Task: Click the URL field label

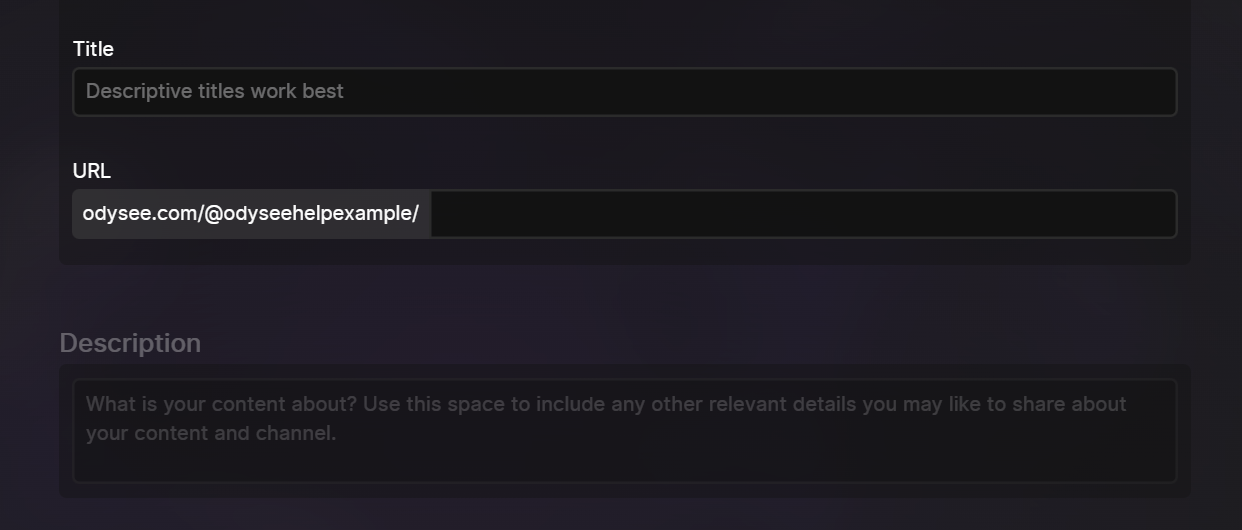Action: [92, 171]
